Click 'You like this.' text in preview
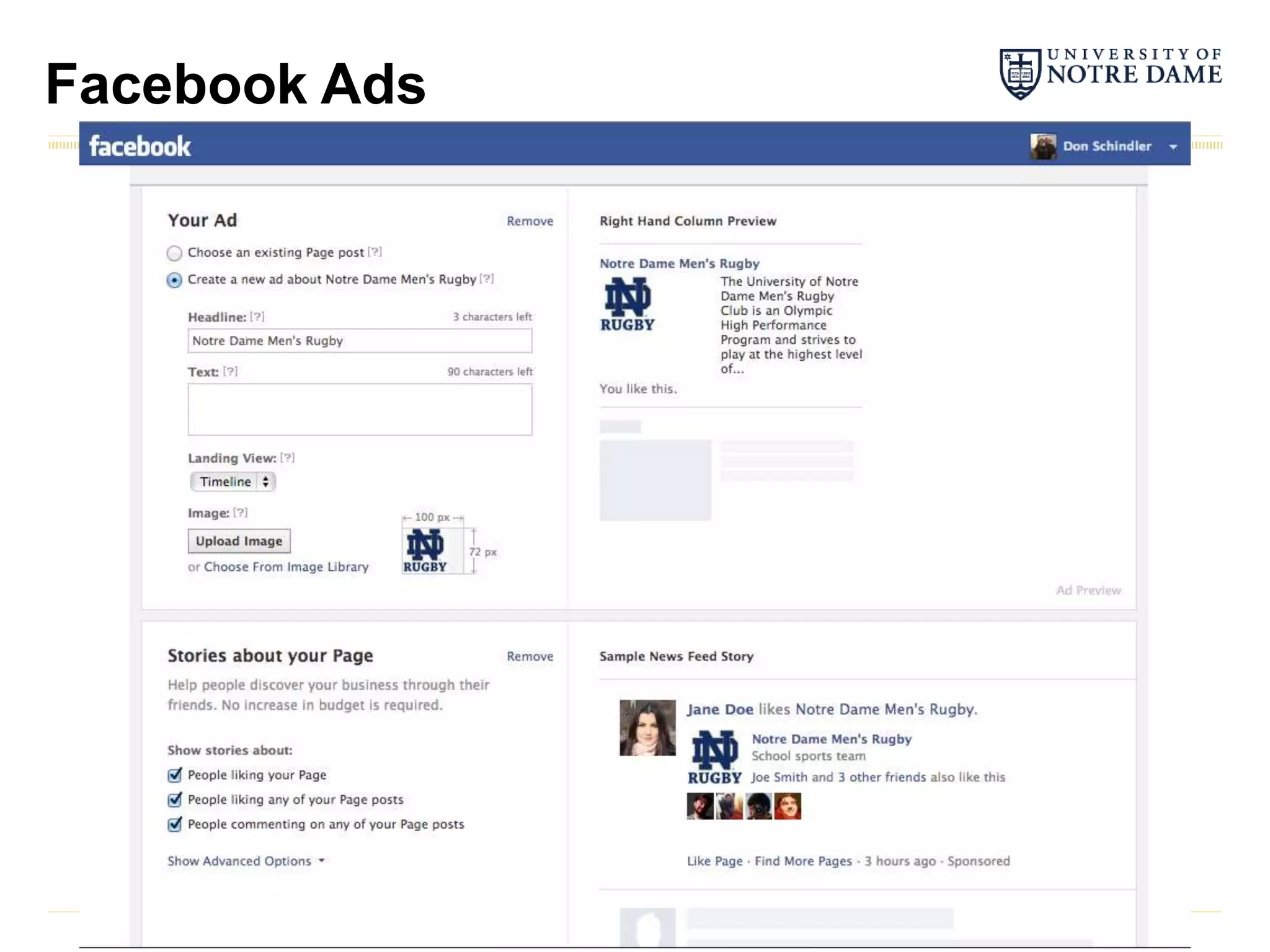1270x952 pixels. [x=638, y=389]
